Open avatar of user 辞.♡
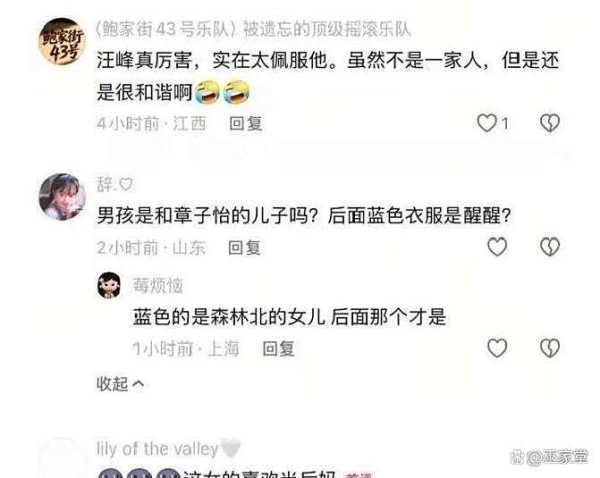600x478 pixels. point(62,197)
